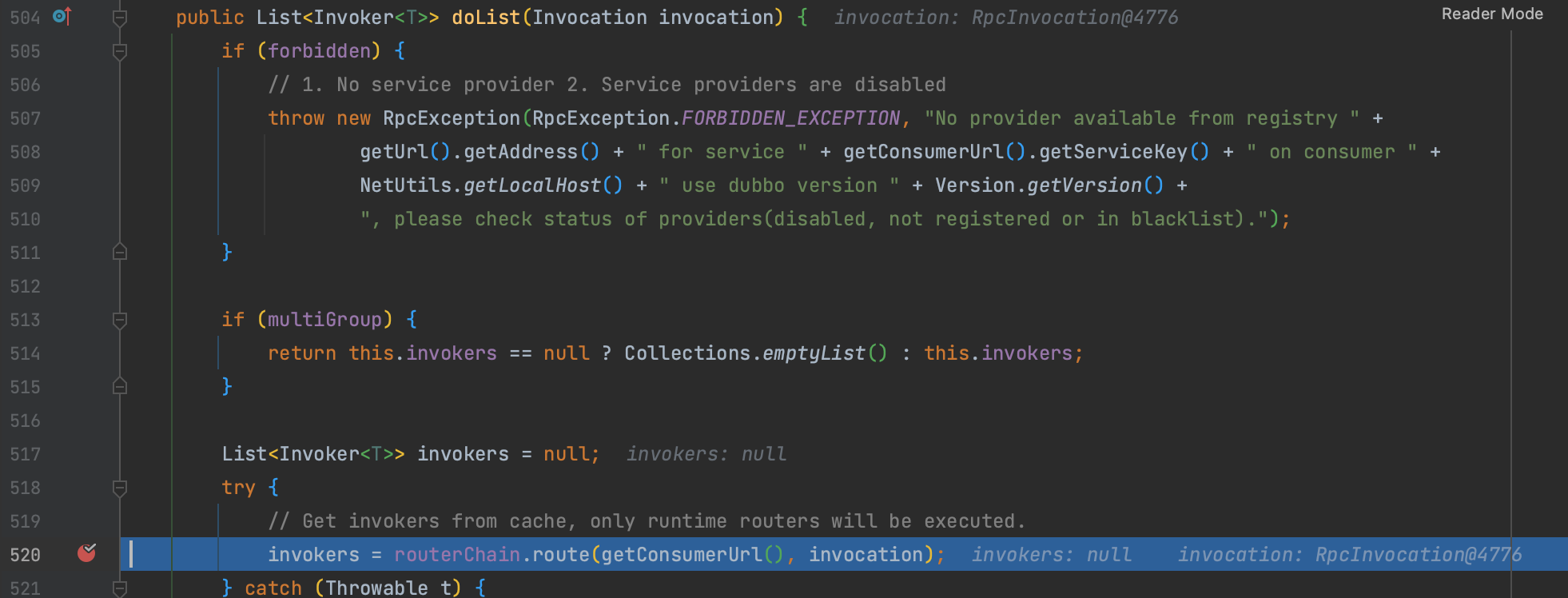Click the fold end marker on line 511

[120, 252]
